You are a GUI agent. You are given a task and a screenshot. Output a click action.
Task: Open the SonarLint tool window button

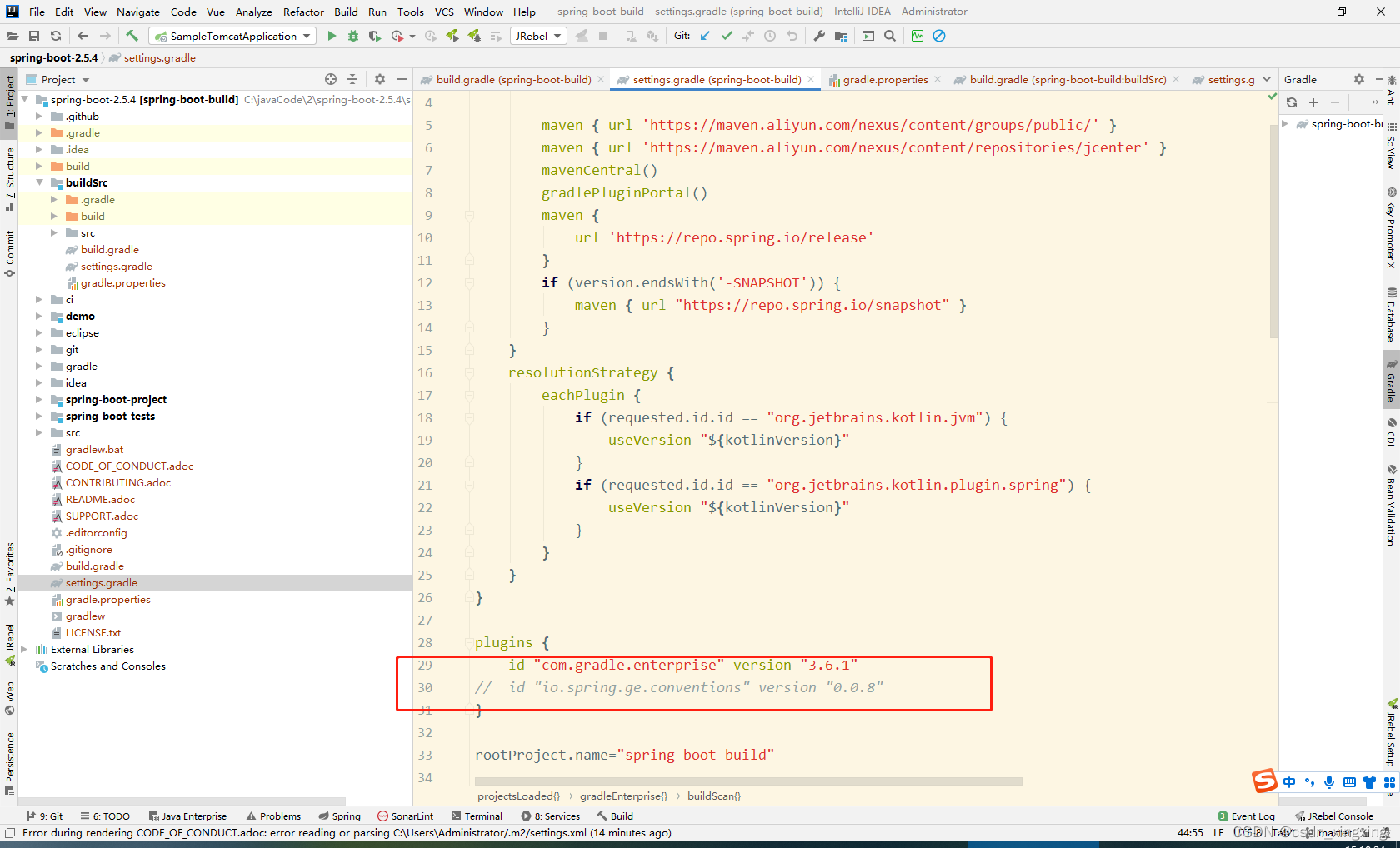click(406, 816)
